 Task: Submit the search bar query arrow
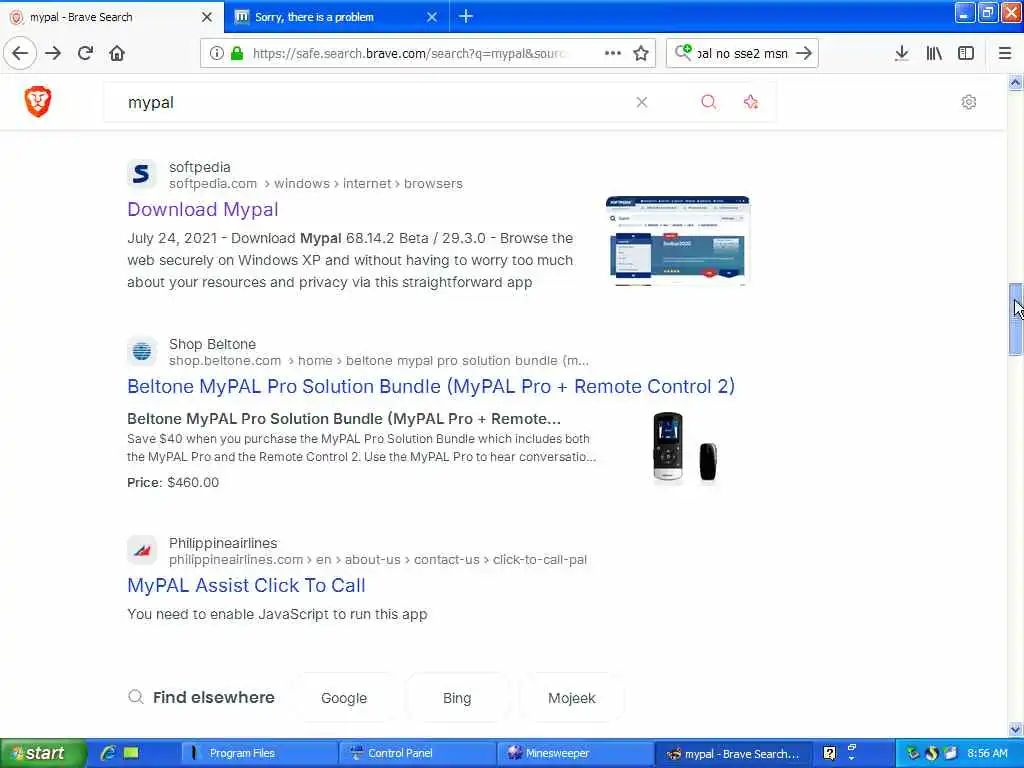805,54
